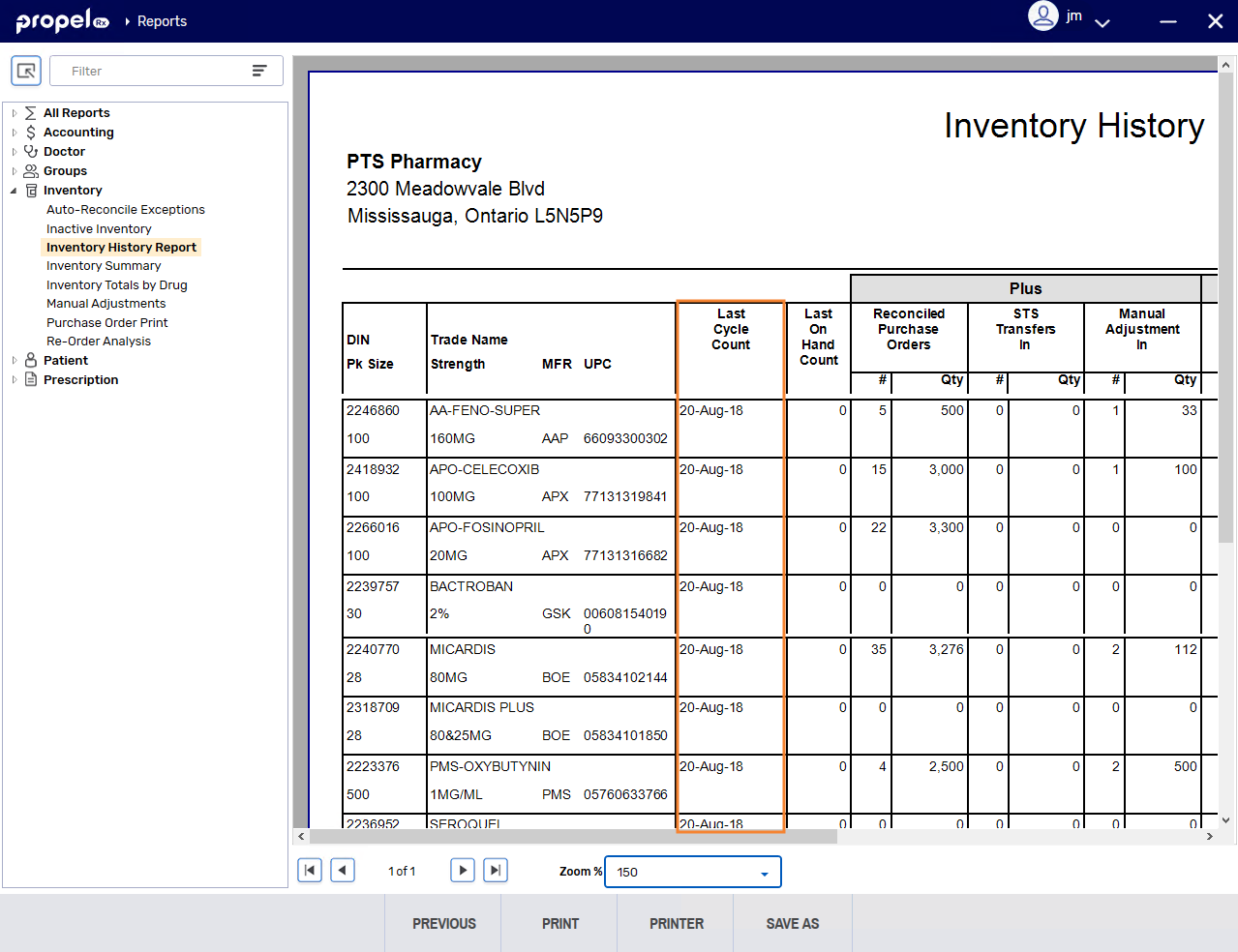Open the jm user menu chevron
This screenshot has width=1238, height=952.
(1102, 22)
